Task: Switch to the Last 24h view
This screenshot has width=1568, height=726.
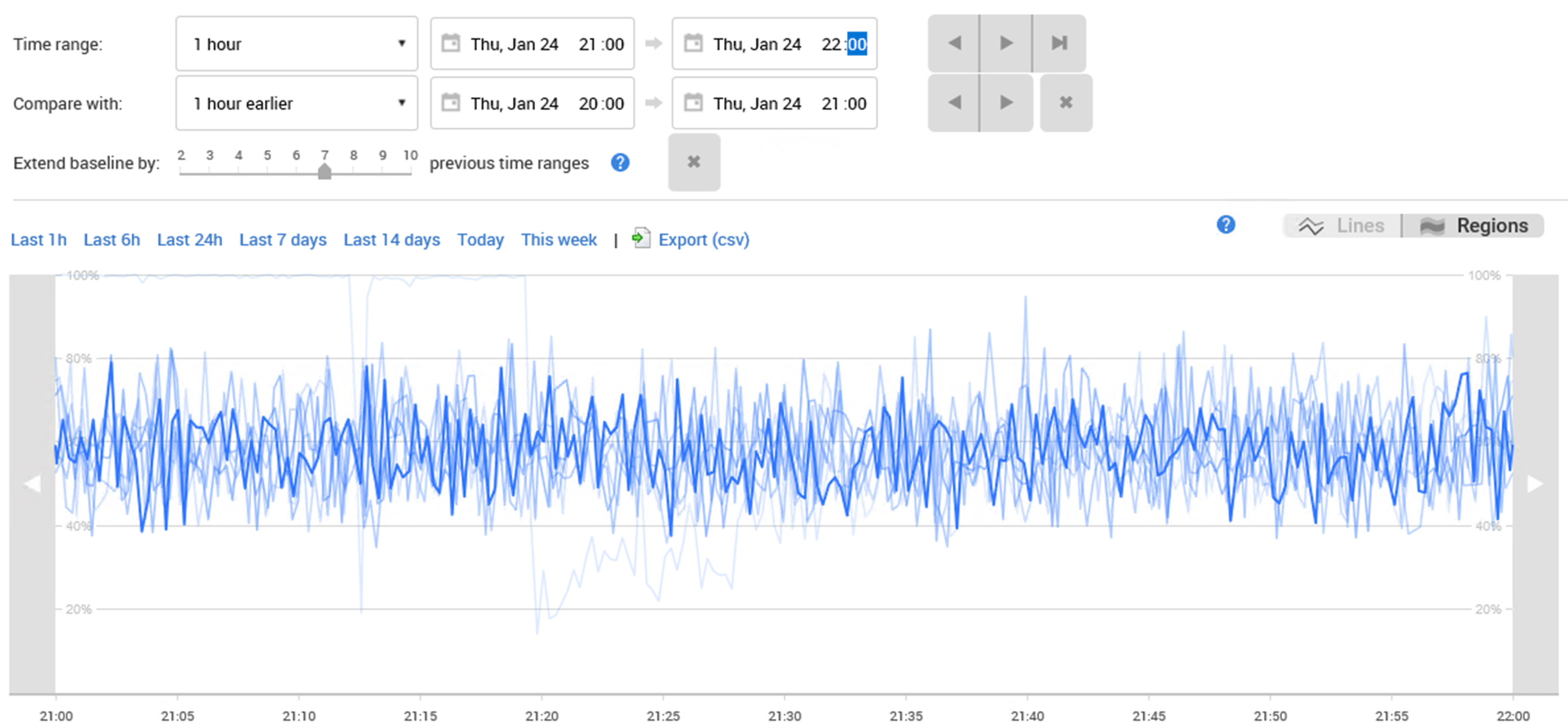Action: [189, 240]
